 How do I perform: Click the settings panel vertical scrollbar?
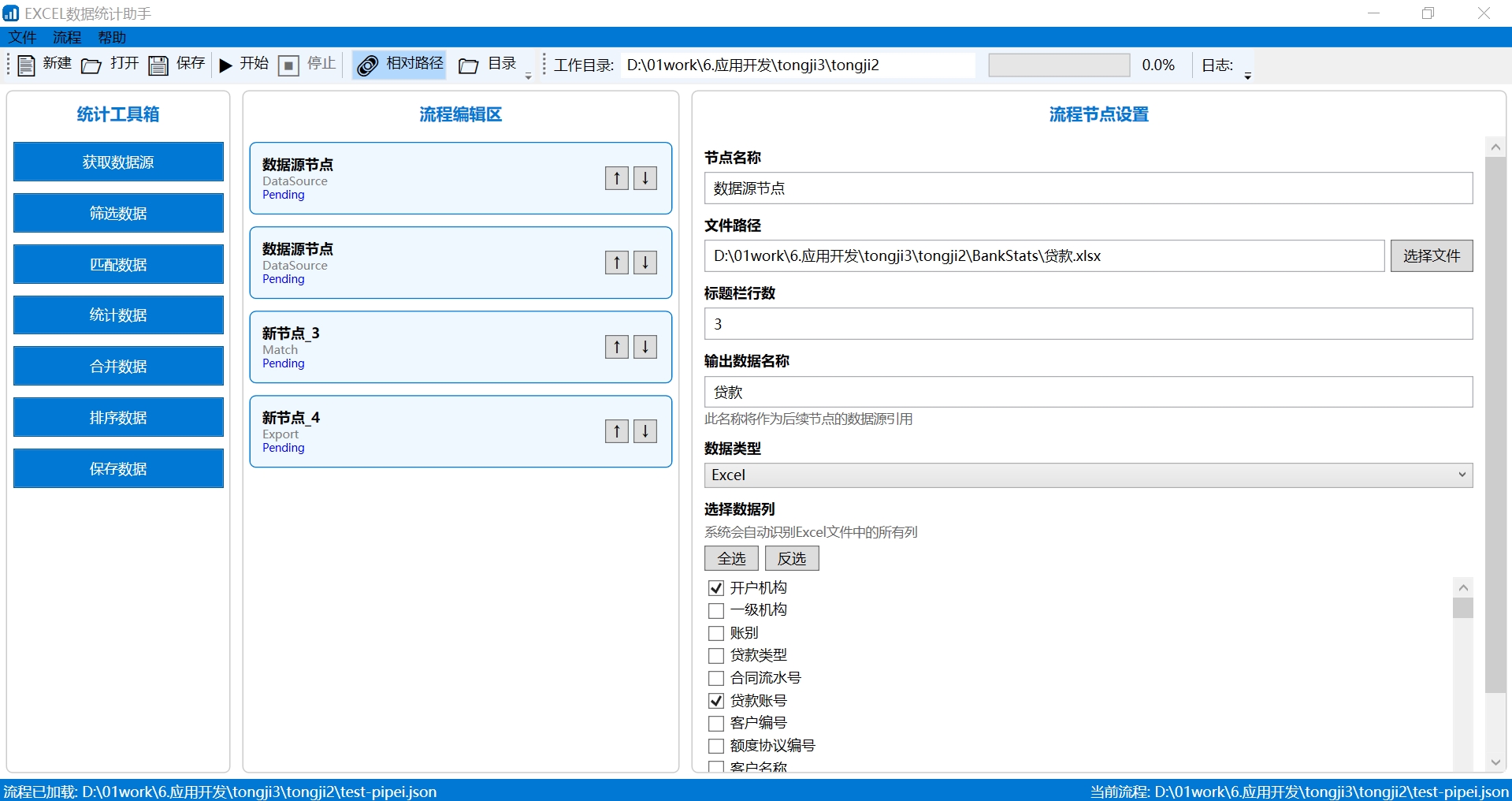[1495, 426]
